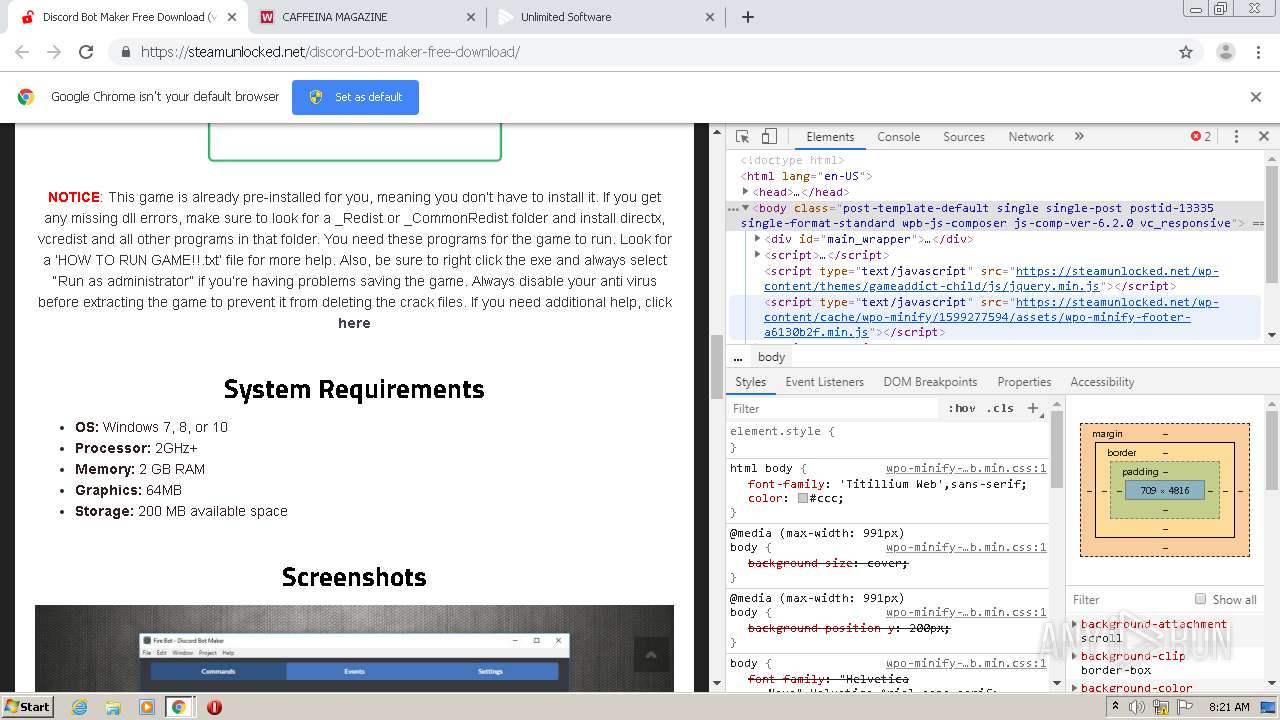This screenshot has width=1280, height=720.
Task: Close the CAFFEINA MAGAZINE tab
Action: pyautogui.click(x=471, y=17)
